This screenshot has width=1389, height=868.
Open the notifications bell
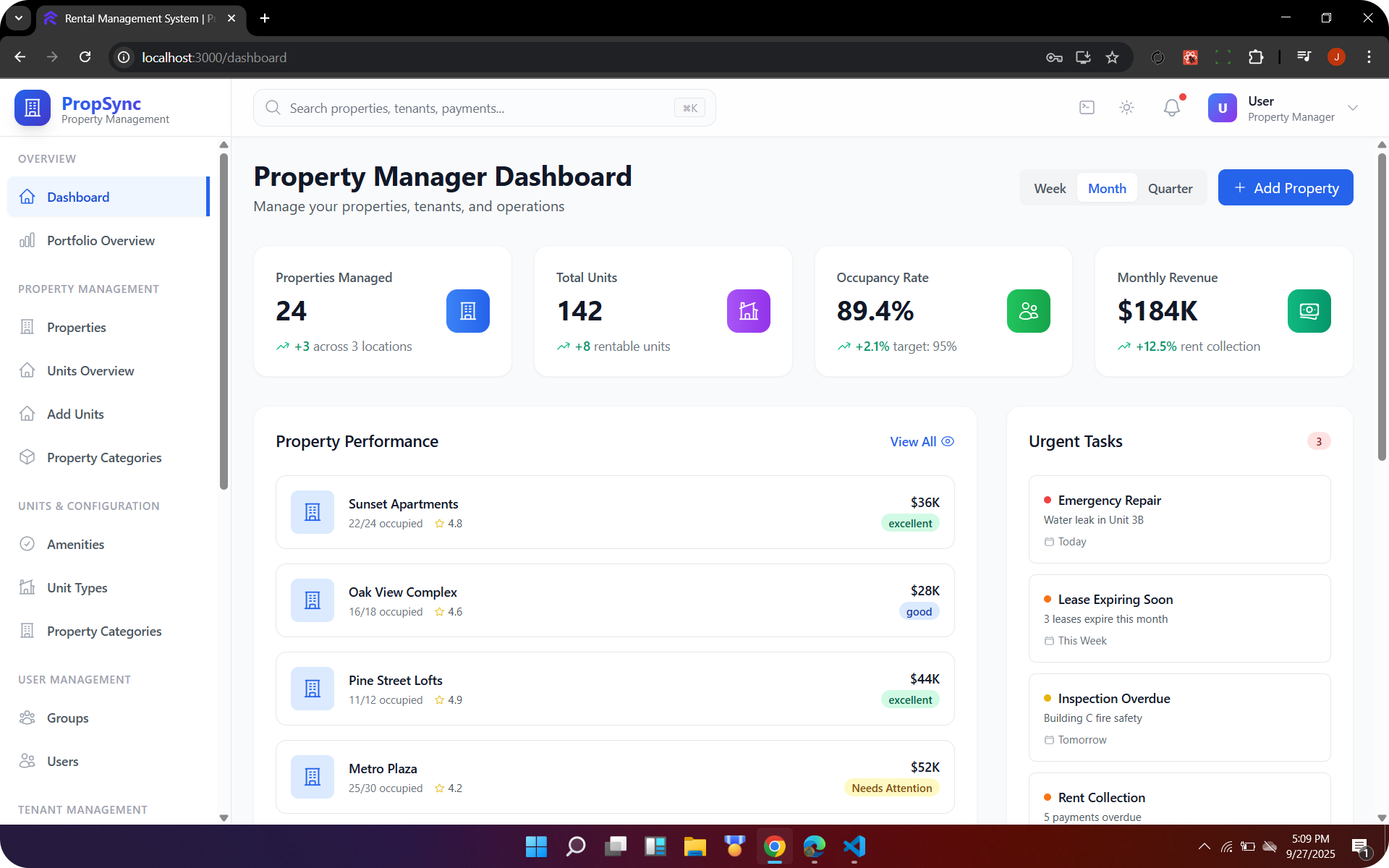tap(1172, 108)
